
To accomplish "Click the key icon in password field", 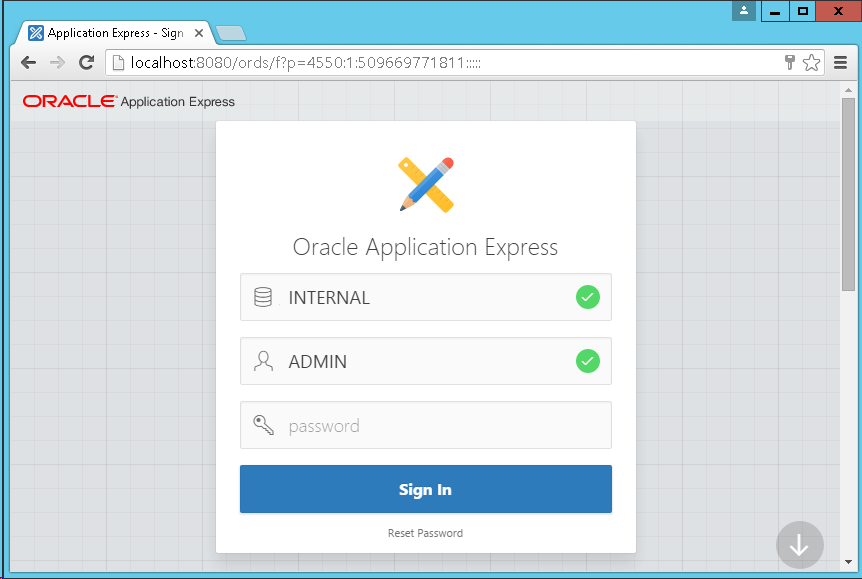I will (x=263, y=425).
